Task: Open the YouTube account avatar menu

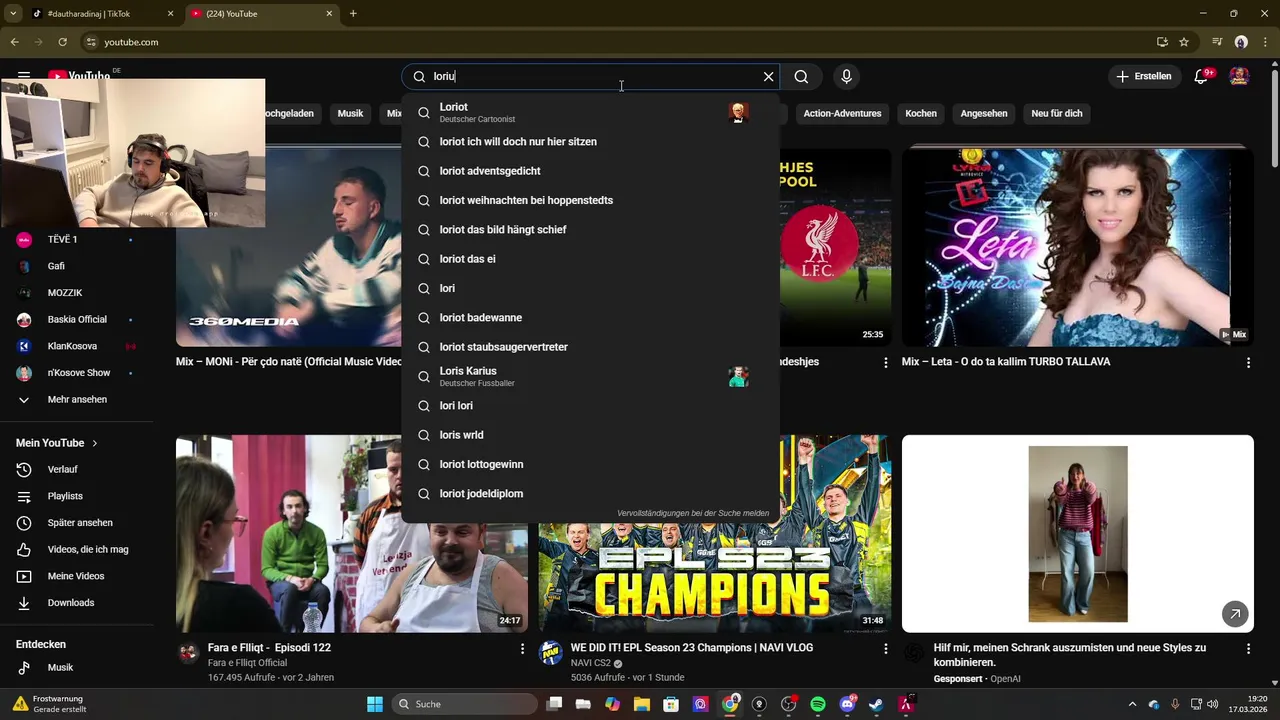Action: (1239, 76)
